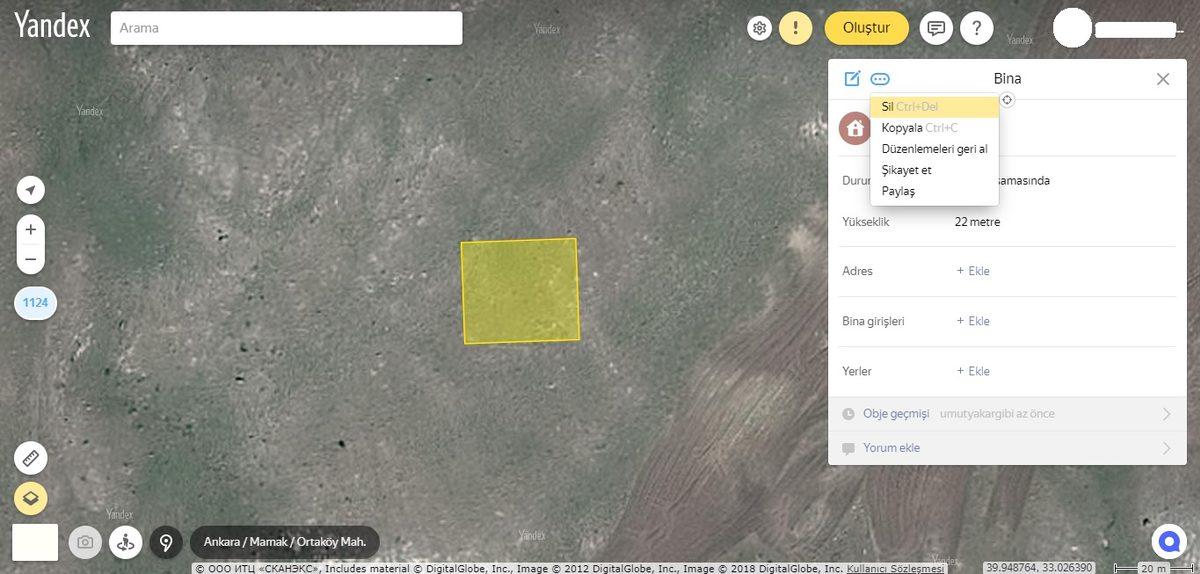Select the ruler measurement tool
The height and width of the screenshot is (574, 1200).
(31, 459)
